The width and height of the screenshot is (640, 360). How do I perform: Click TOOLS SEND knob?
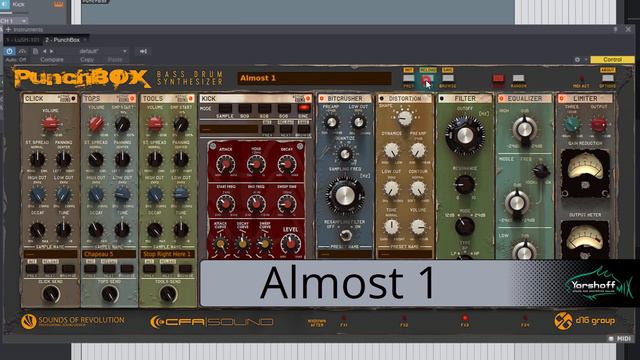[168, 294]
